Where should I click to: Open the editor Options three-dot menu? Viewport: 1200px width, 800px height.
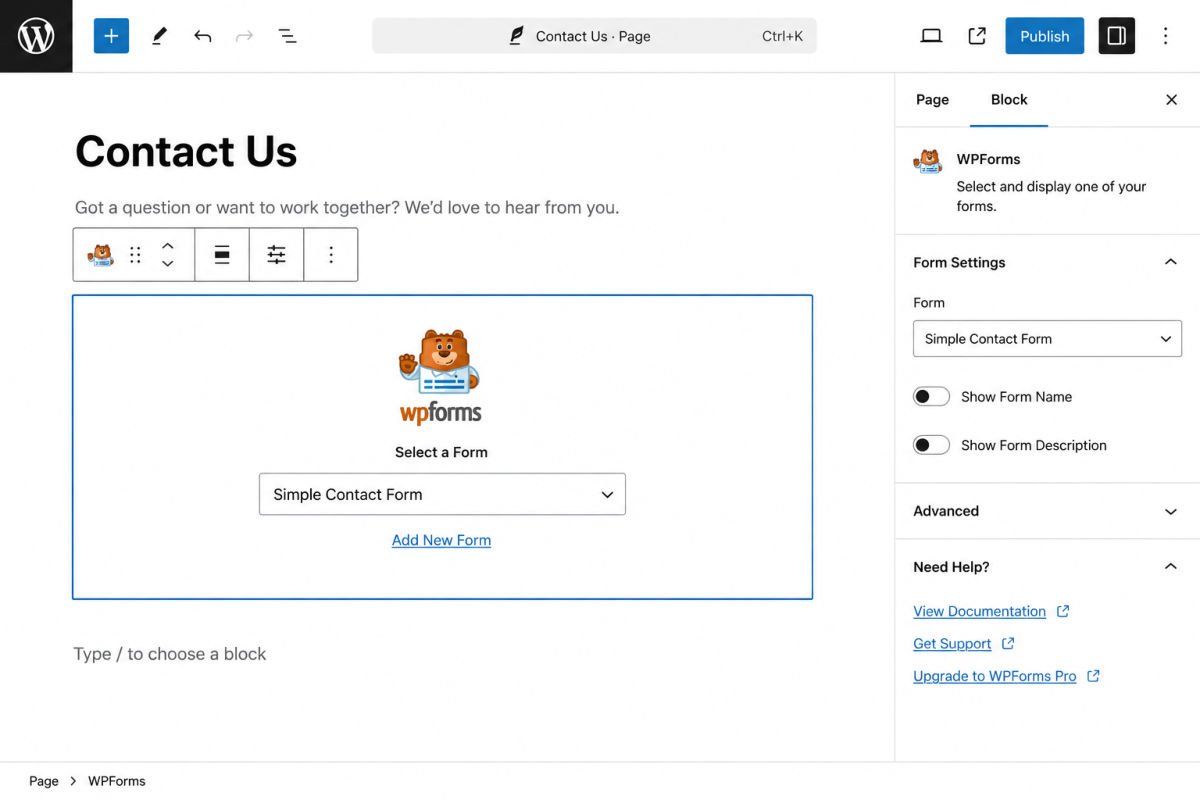click(1165, 36)
